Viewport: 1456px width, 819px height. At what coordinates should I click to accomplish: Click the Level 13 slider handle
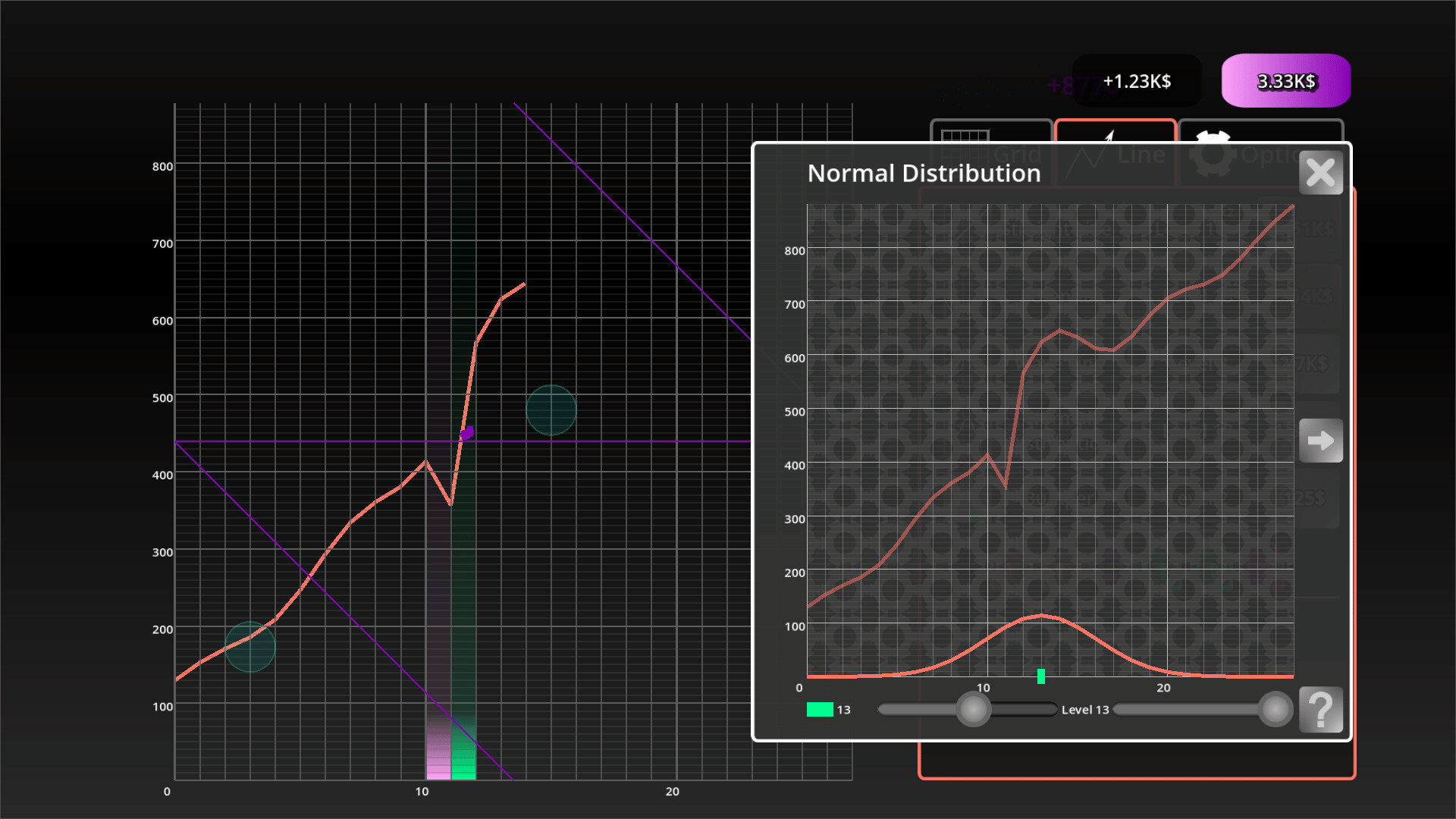click(1275, 710)
